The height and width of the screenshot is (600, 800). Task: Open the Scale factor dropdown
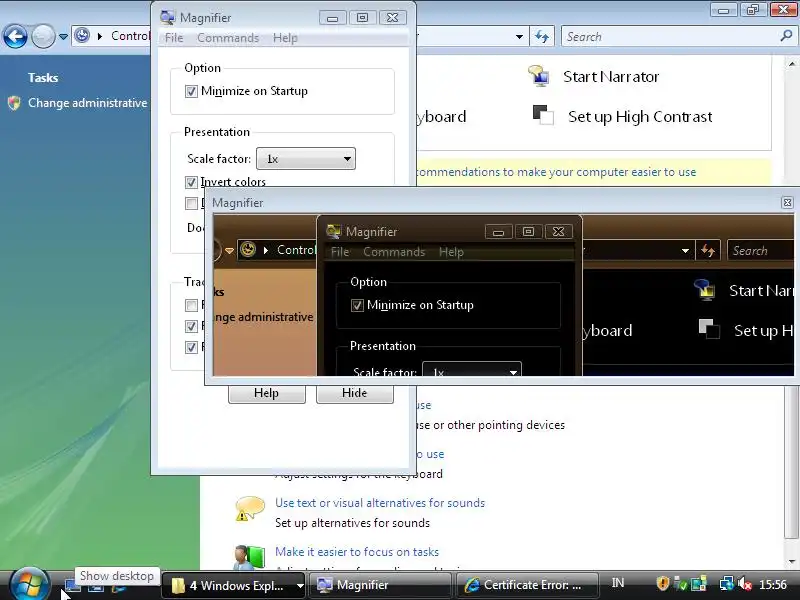tap(306, 159)
